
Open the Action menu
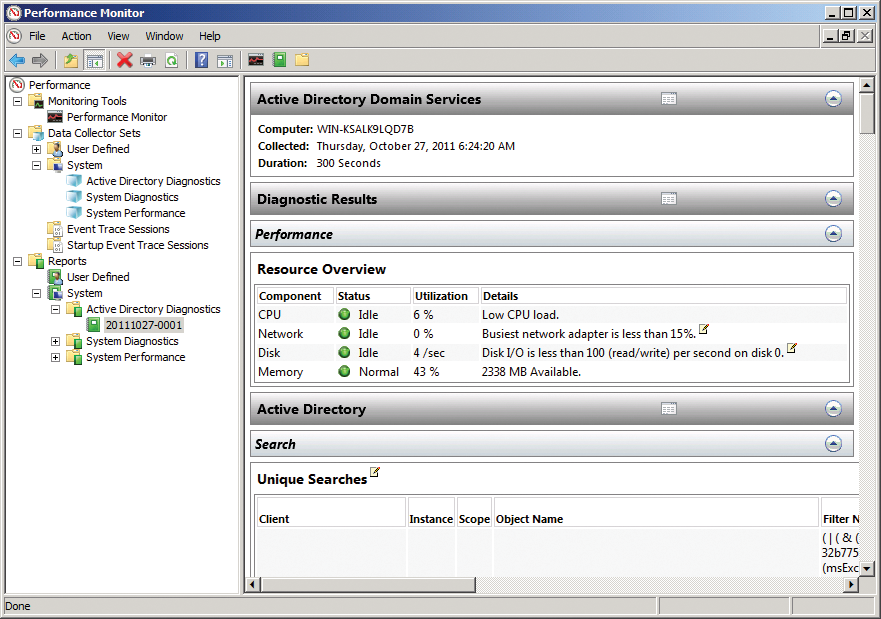[x=76, y=35]
